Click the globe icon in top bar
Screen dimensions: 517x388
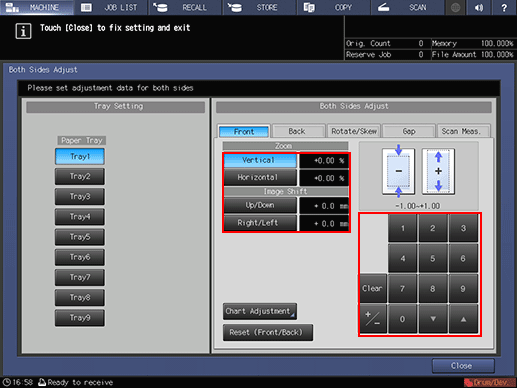[x=455, y=7]
